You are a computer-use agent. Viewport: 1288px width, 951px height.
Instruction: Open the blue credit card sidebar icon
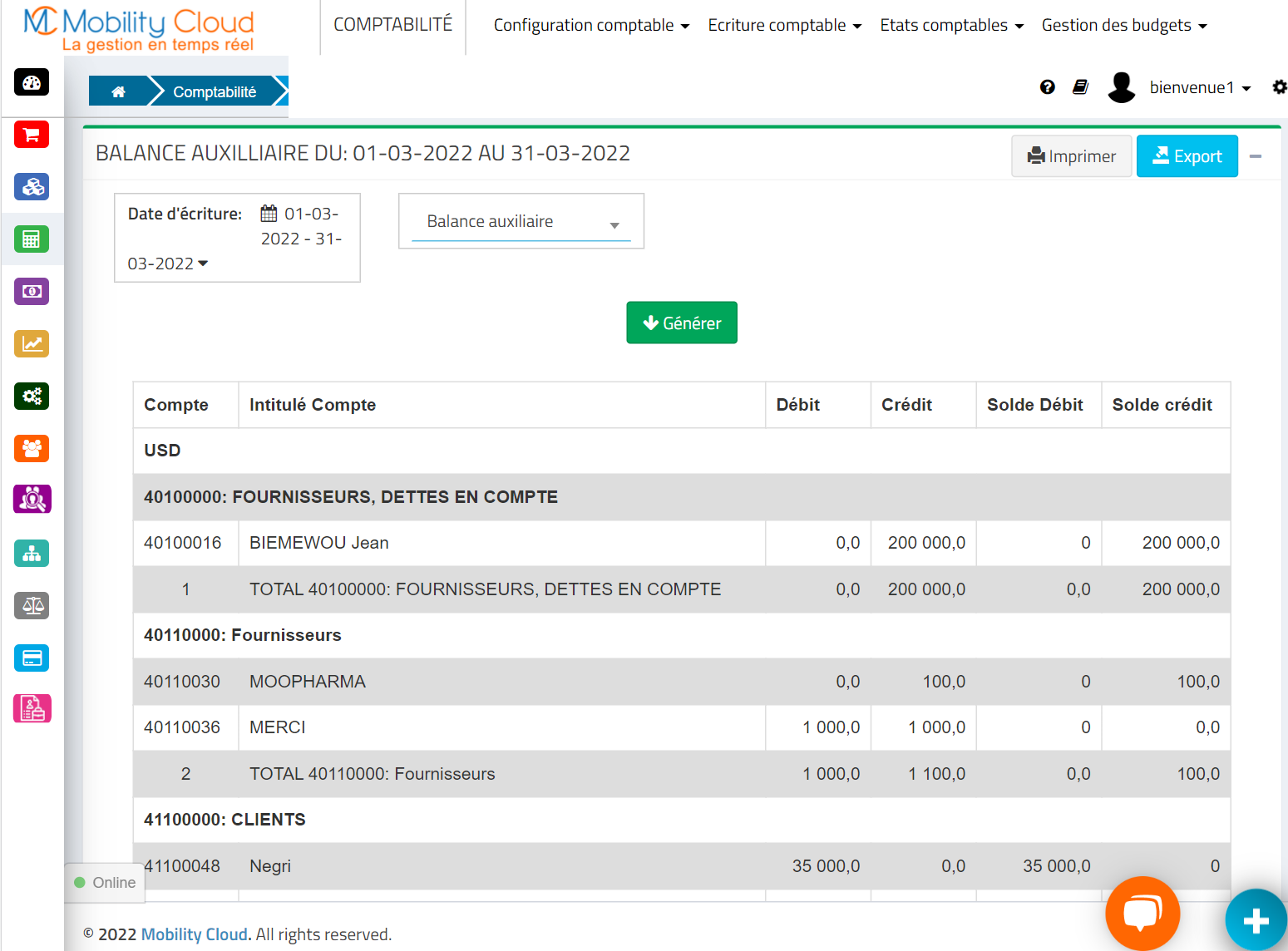[32, 658]
